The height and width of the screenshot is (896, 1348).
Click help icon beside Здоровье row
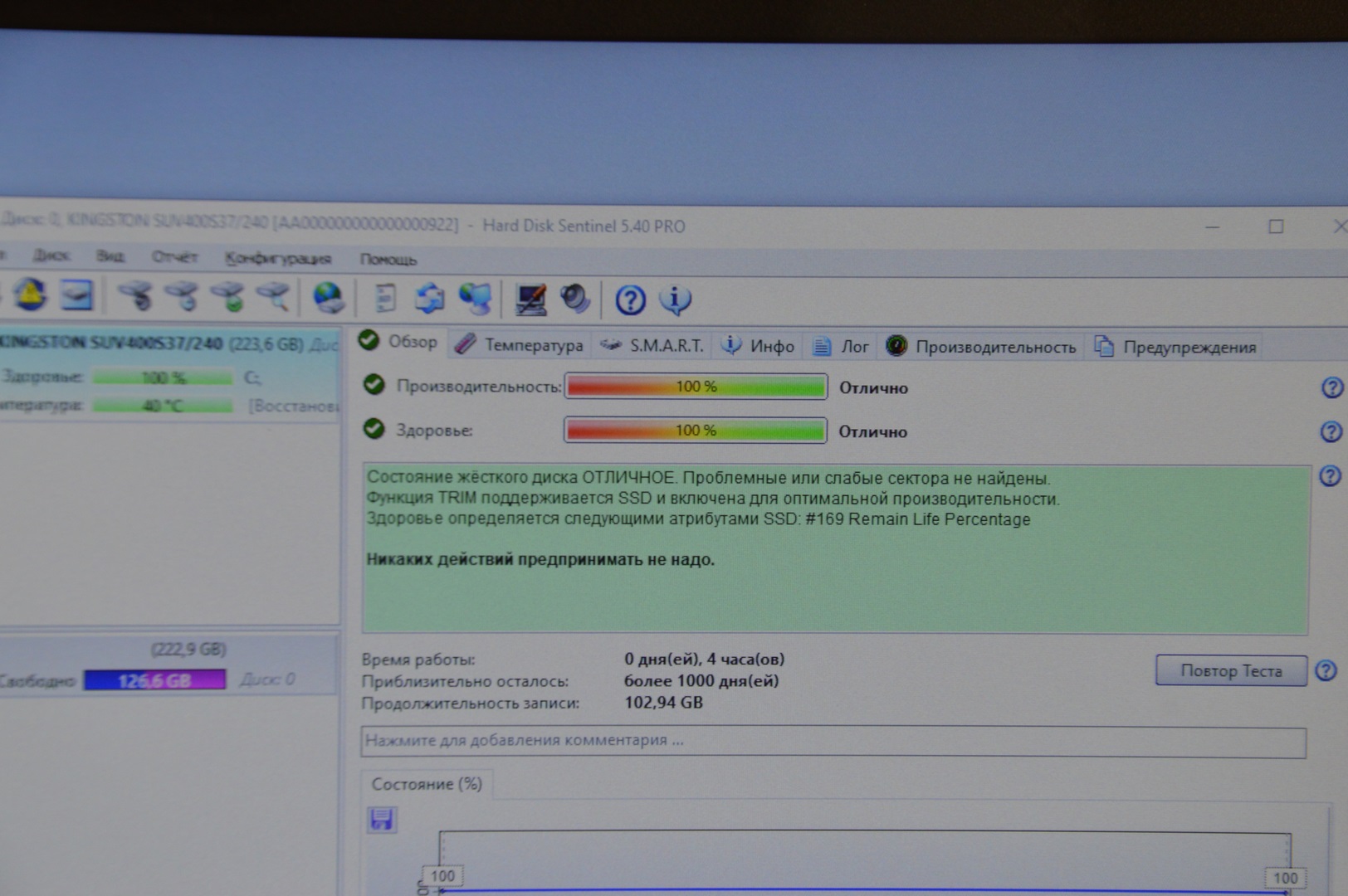pyautogui.click(x=1331, y=431)
